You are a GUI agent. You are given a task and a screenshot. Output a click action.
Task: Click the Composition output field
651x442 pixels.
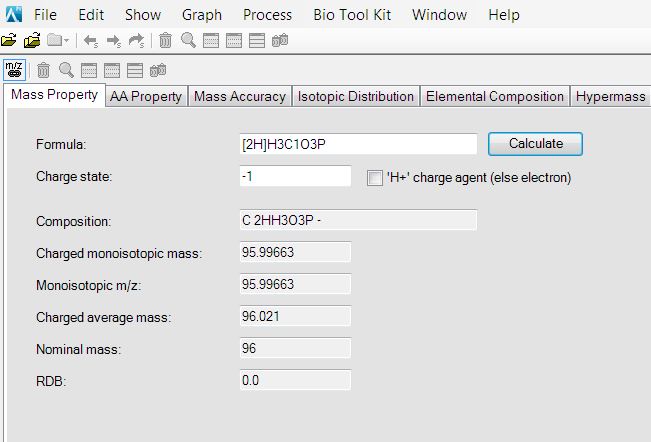(358, 220)
